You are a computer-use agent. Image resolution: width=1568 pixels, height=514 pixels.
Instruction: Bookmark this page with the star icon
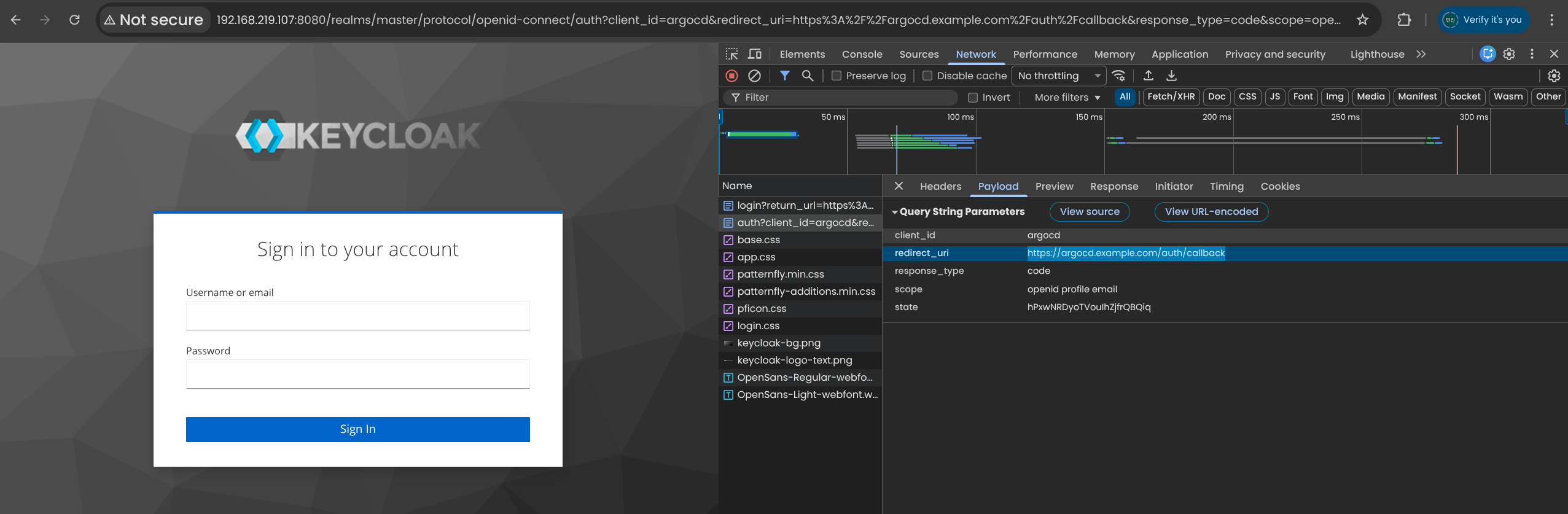pos(1362,20)
